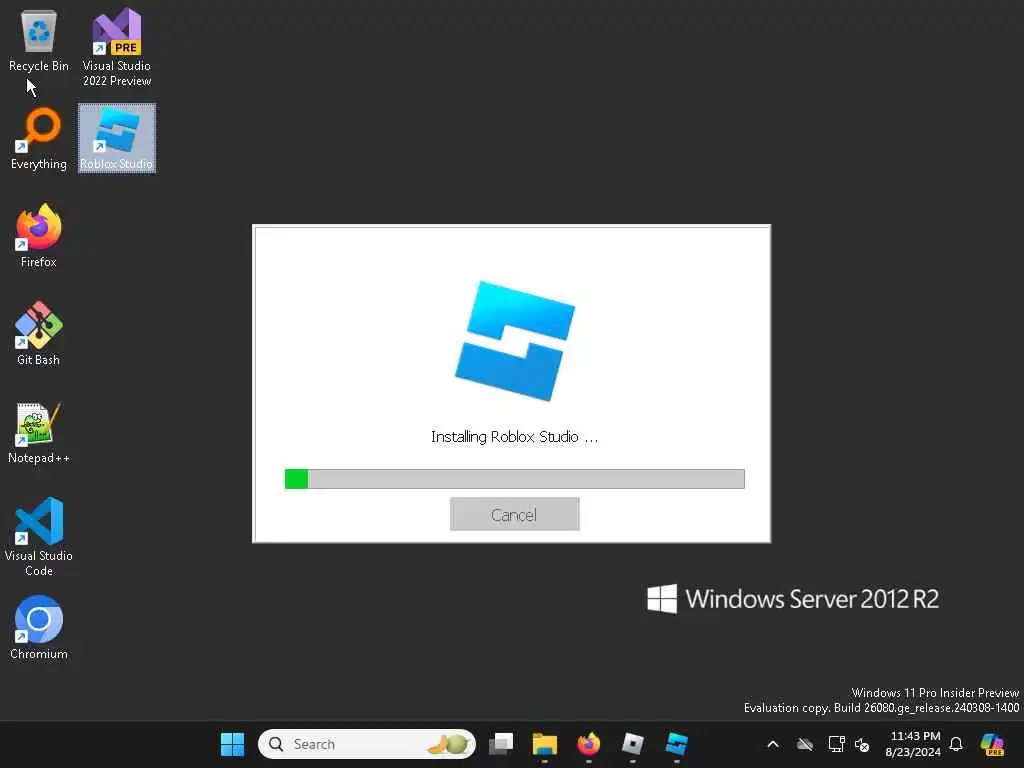
Task: Click the taskbar Search box
Action: (367, 744)
